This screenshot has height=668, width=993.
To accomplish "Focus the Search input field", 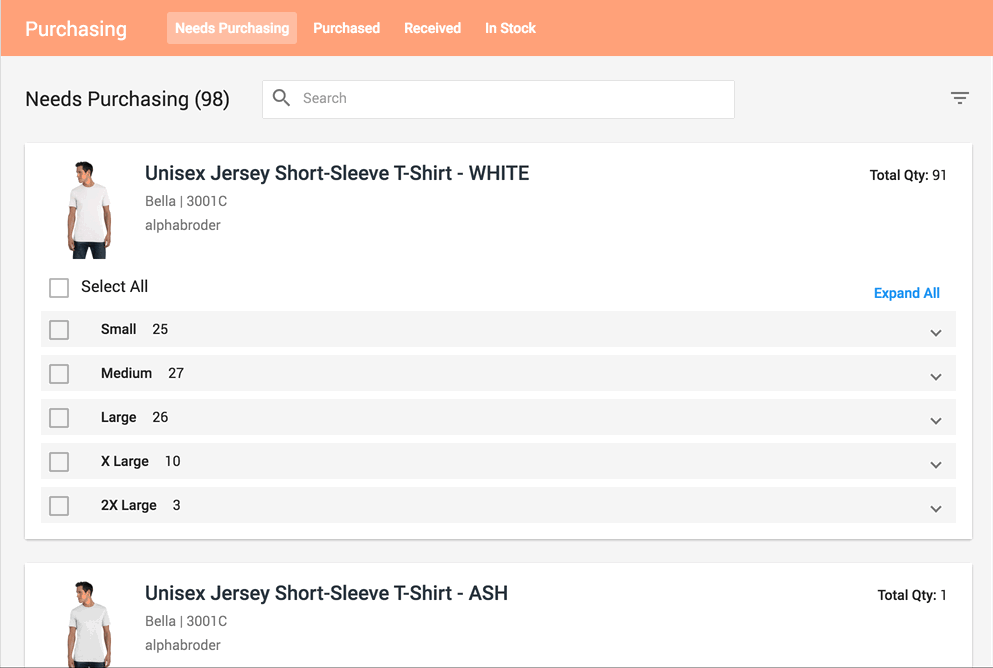I will (x=510, y=99).
